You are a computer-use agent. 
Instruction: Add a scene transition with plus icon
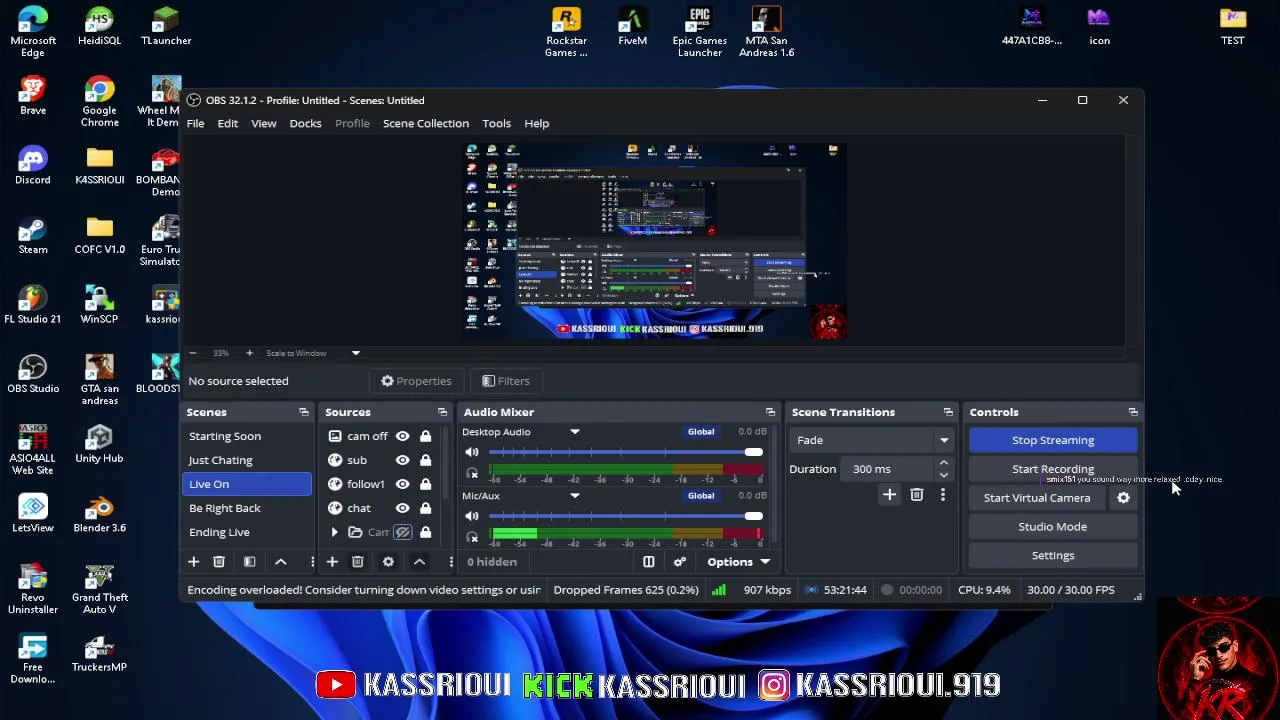[889, 495]
